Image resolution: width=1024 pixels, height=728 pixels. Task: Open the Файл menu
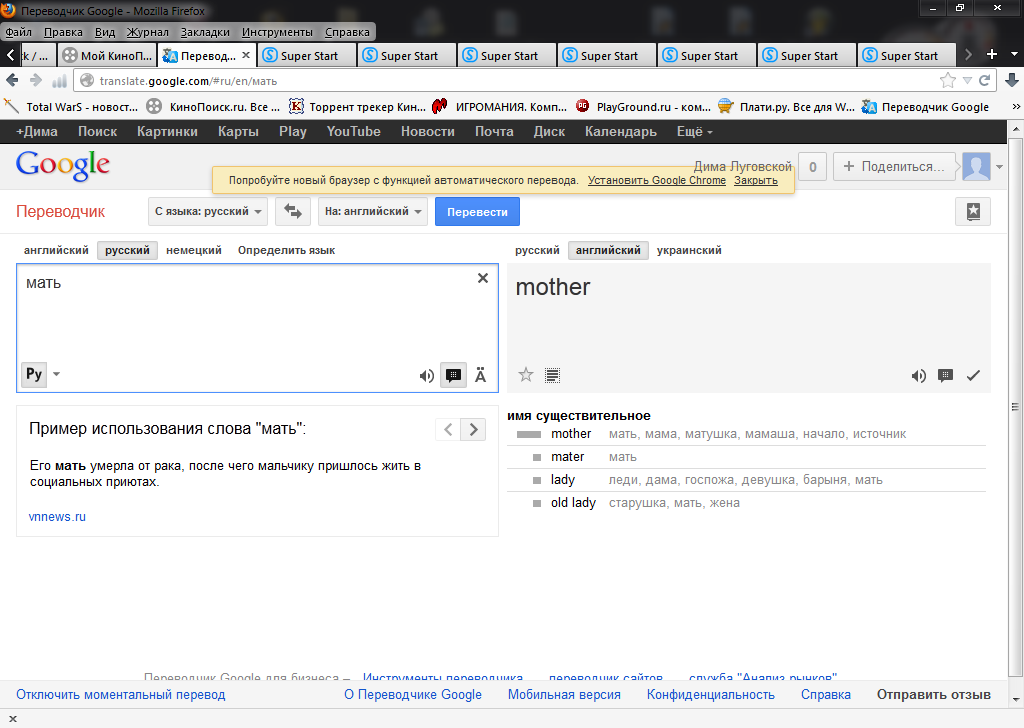18,32
